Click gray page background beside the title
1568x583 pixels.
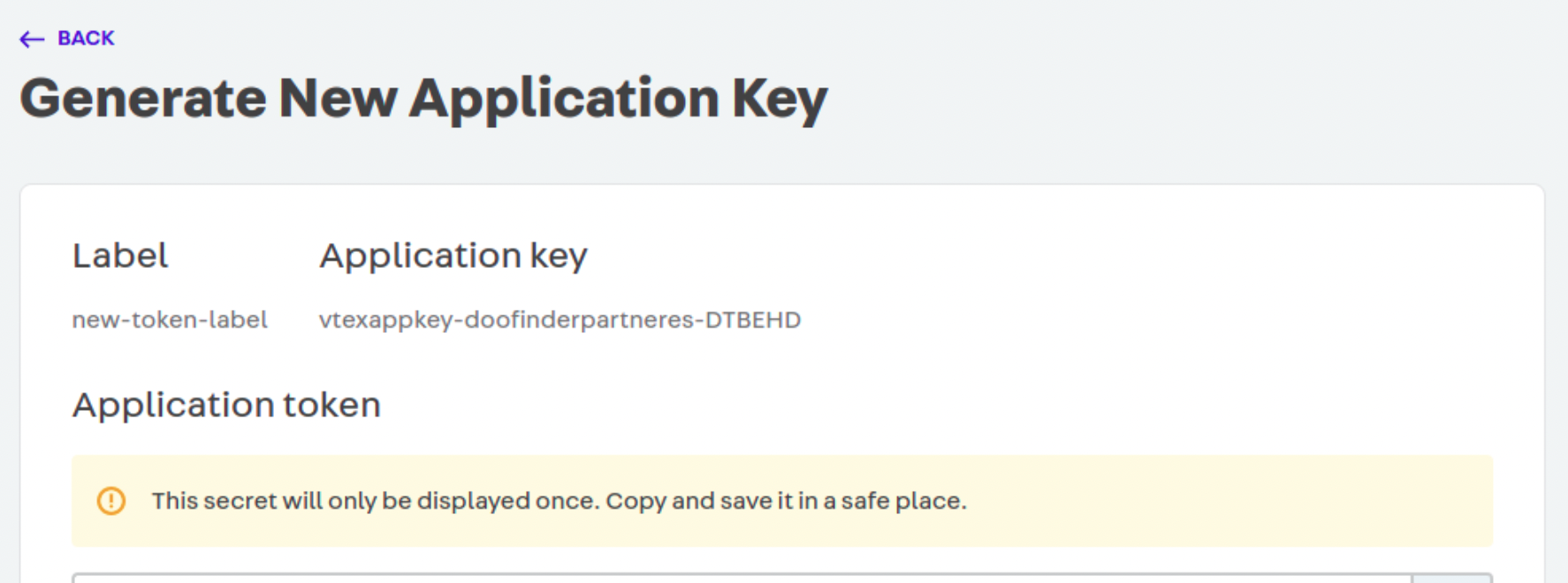pos(1193,97)
